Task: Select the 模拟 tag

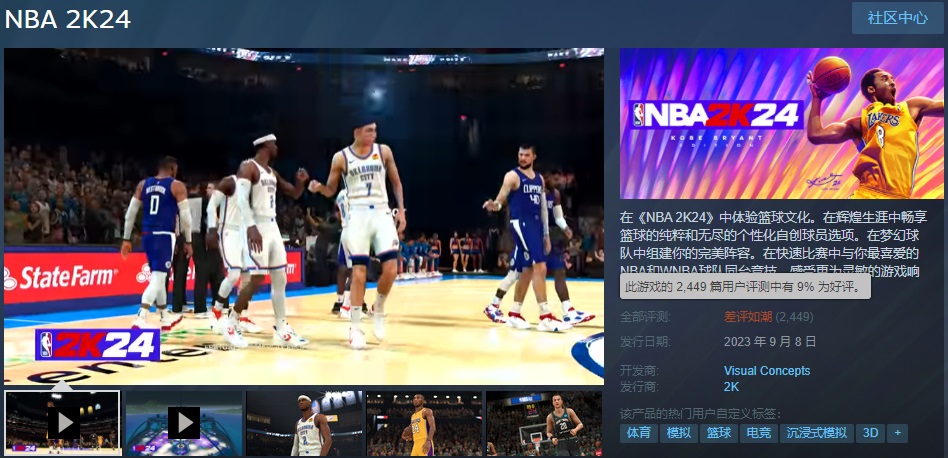Action: [x=678, y=433]
